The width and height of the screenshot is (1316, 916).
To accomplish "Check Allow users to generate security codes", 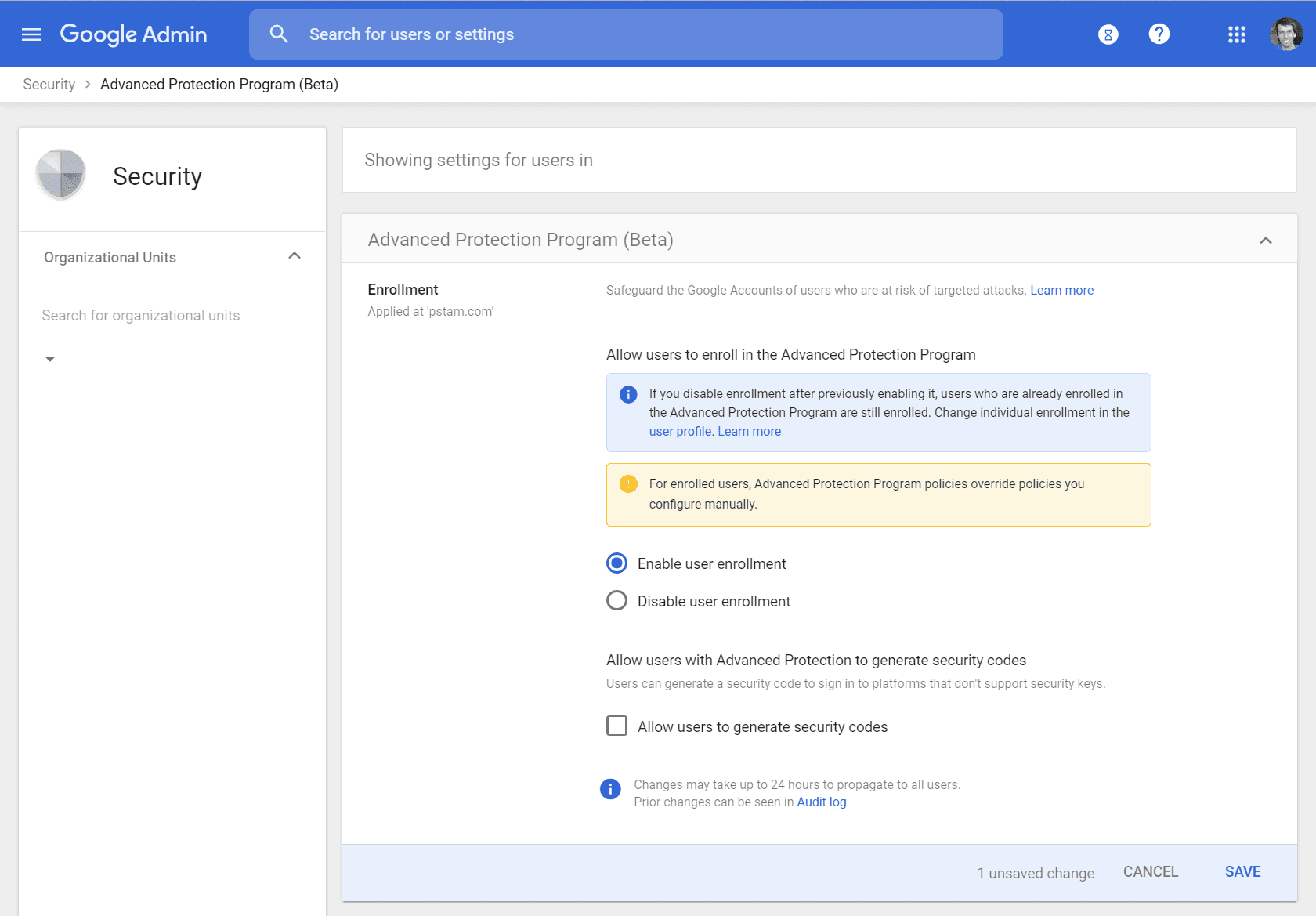I will 617,726.
